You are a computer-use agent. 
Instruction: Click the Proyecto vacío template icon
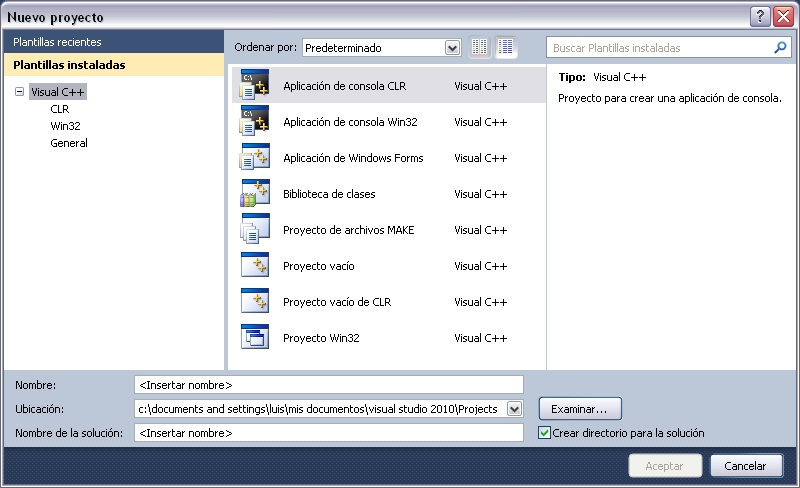[255, 265]
